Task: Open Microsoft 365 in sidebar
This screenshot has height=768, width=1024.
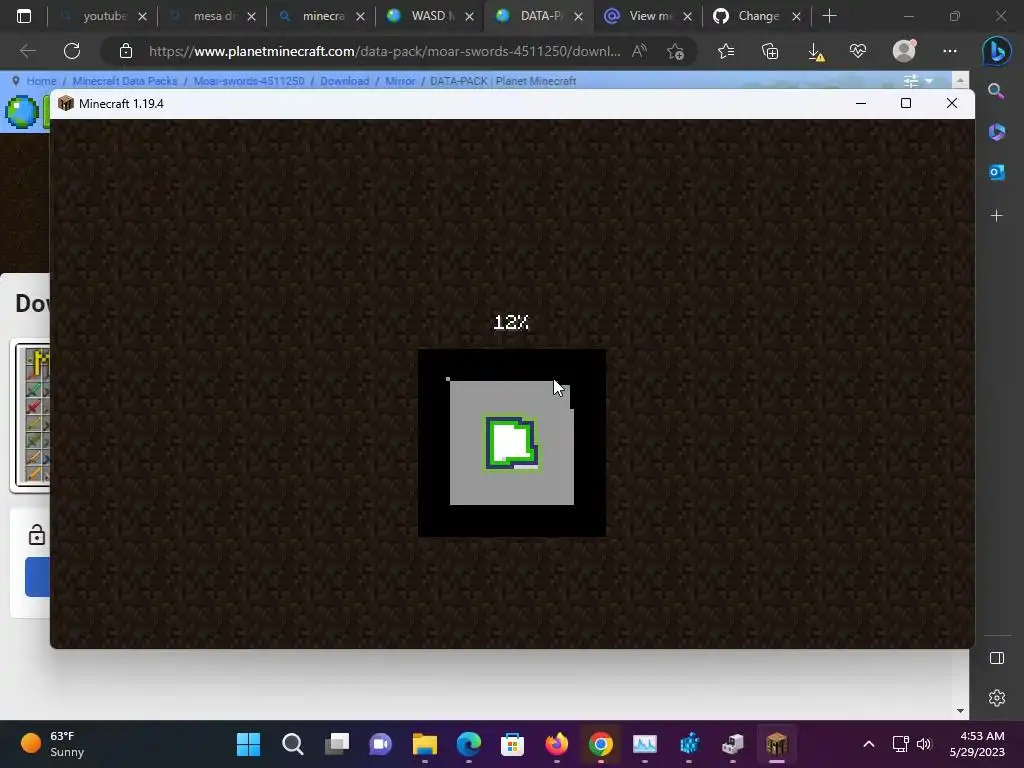Action: tap(997, 132)
